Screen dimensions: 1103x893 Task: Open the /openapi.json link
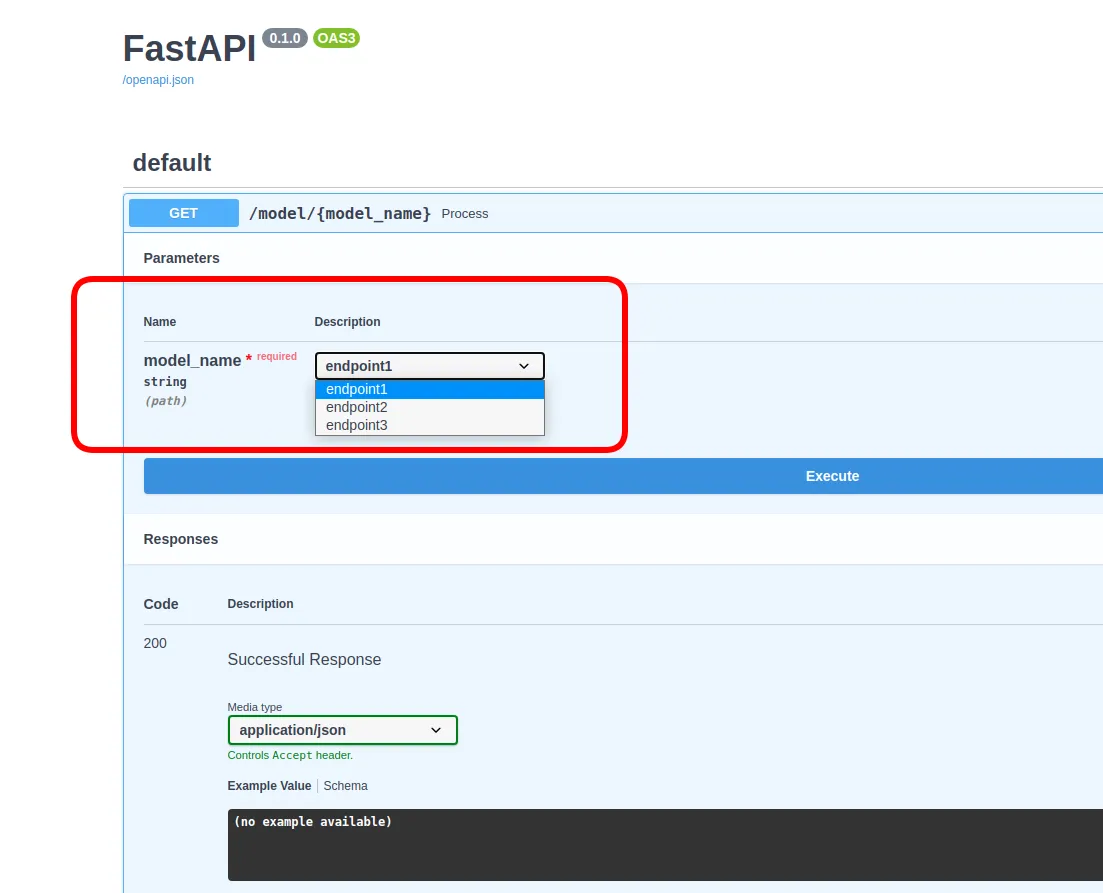tap(158, 80)
